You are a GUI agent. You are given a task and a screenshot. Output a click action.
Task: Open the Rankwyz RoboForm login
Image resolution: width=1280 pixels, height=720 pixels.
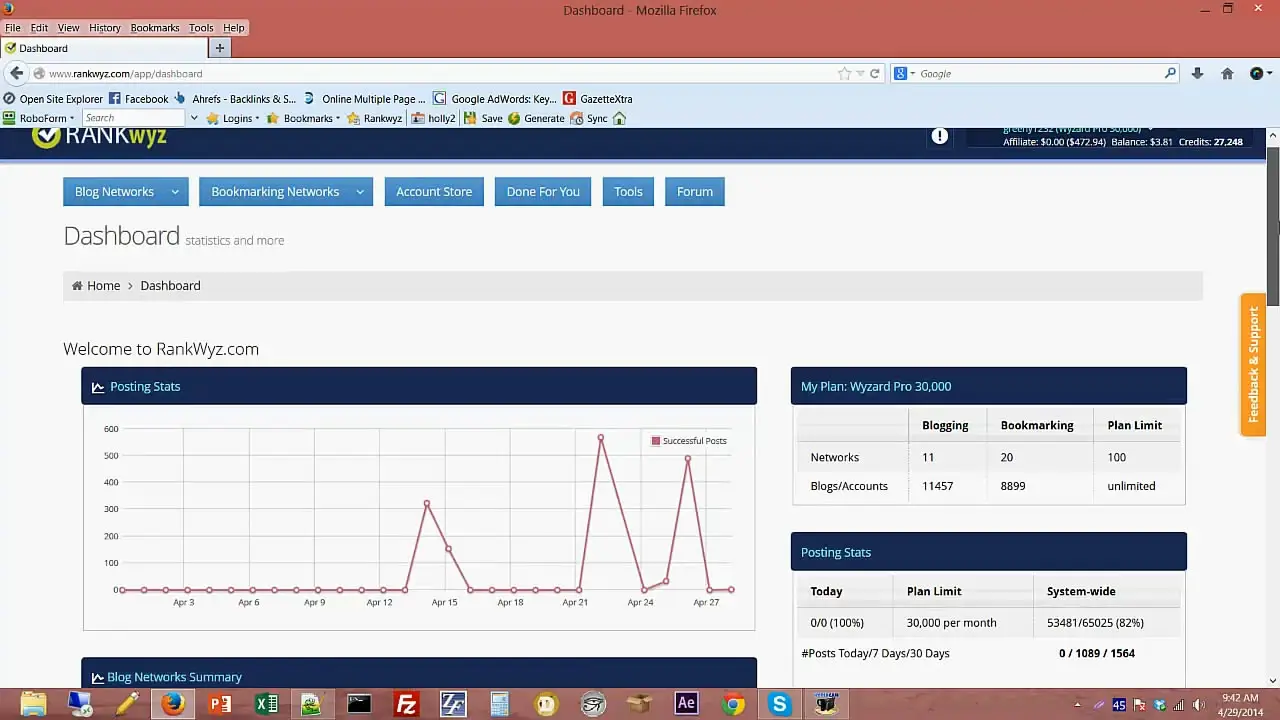tap(374, 118)
